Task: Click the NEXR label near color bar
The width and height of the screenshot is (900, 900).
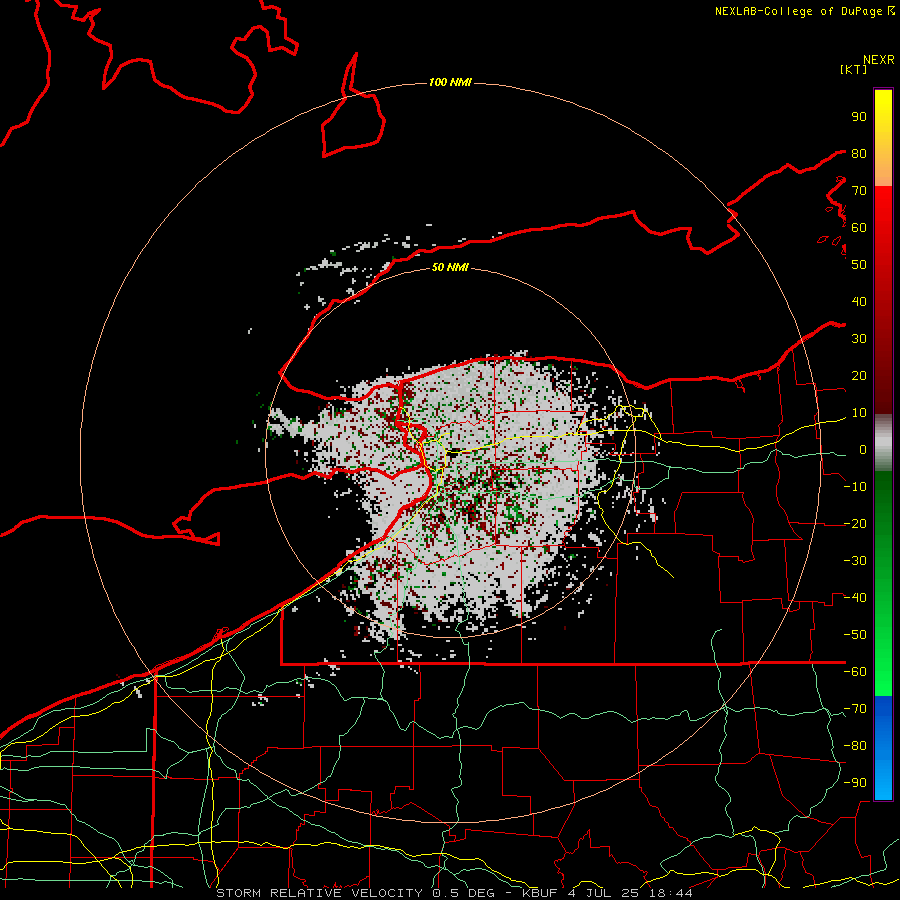Action: pos(879,60)
